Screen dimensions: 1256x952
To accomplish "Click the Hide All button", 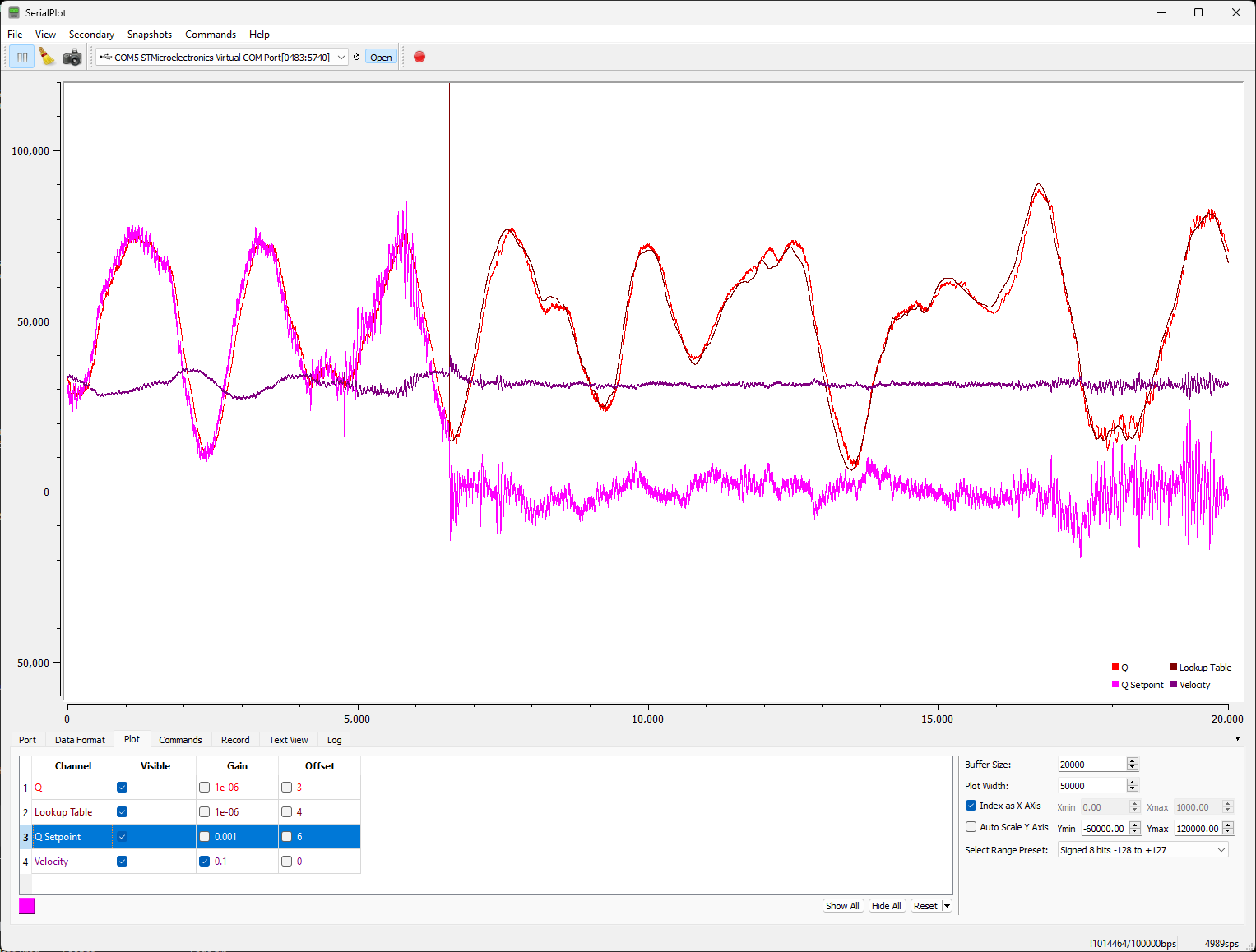I will pyautogui.click(x=887, y=905).
